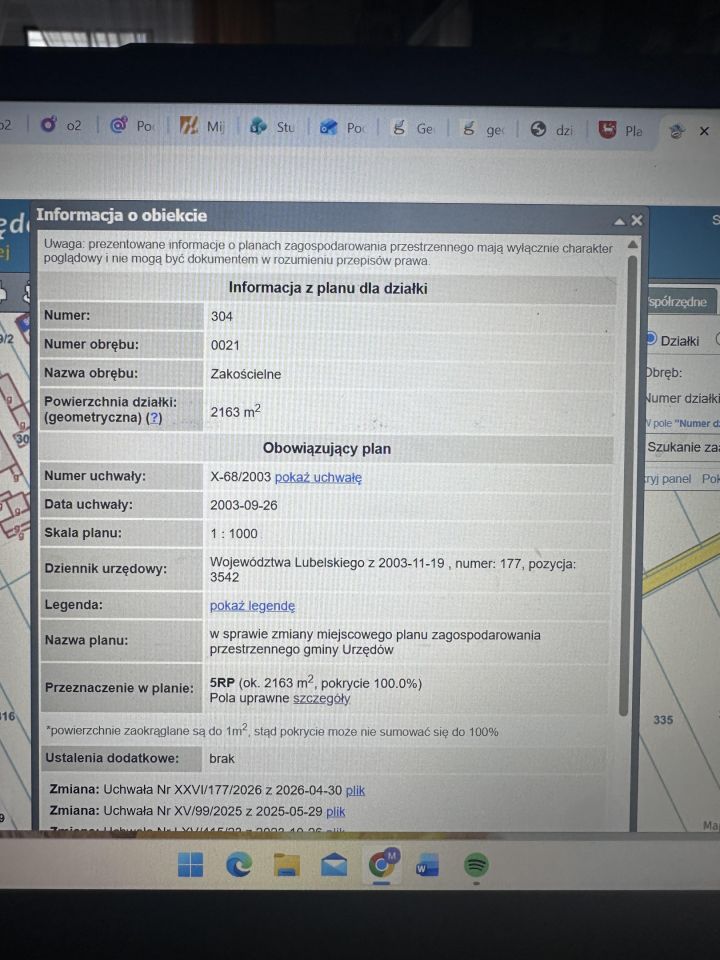Switch to the 'Ge' browser tab
The image size is (720, 960).
pyautogui.click(x=413, y=128)
